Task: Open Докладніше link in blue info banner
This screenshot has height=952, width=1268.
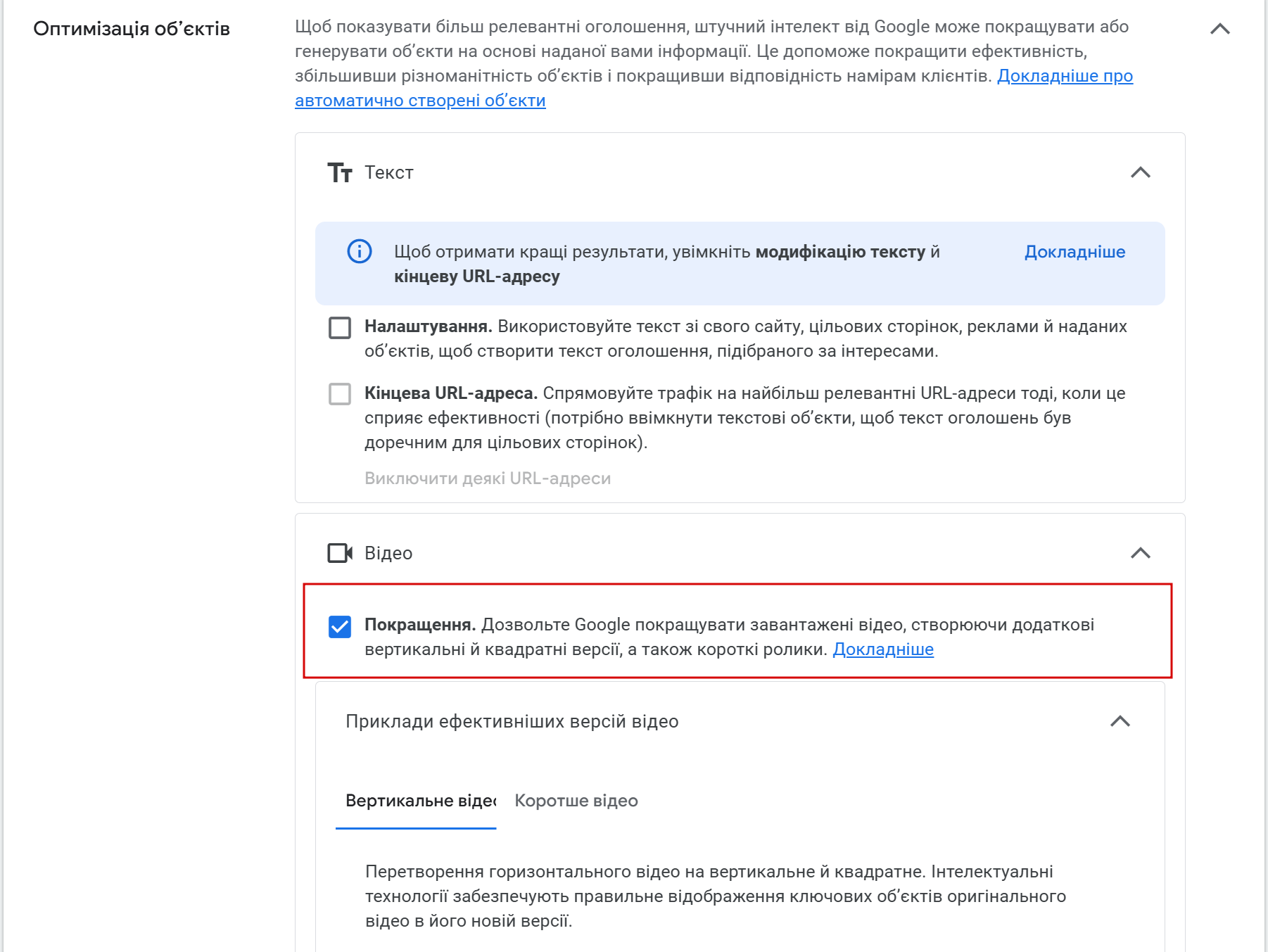Action: coord(1074,252)
